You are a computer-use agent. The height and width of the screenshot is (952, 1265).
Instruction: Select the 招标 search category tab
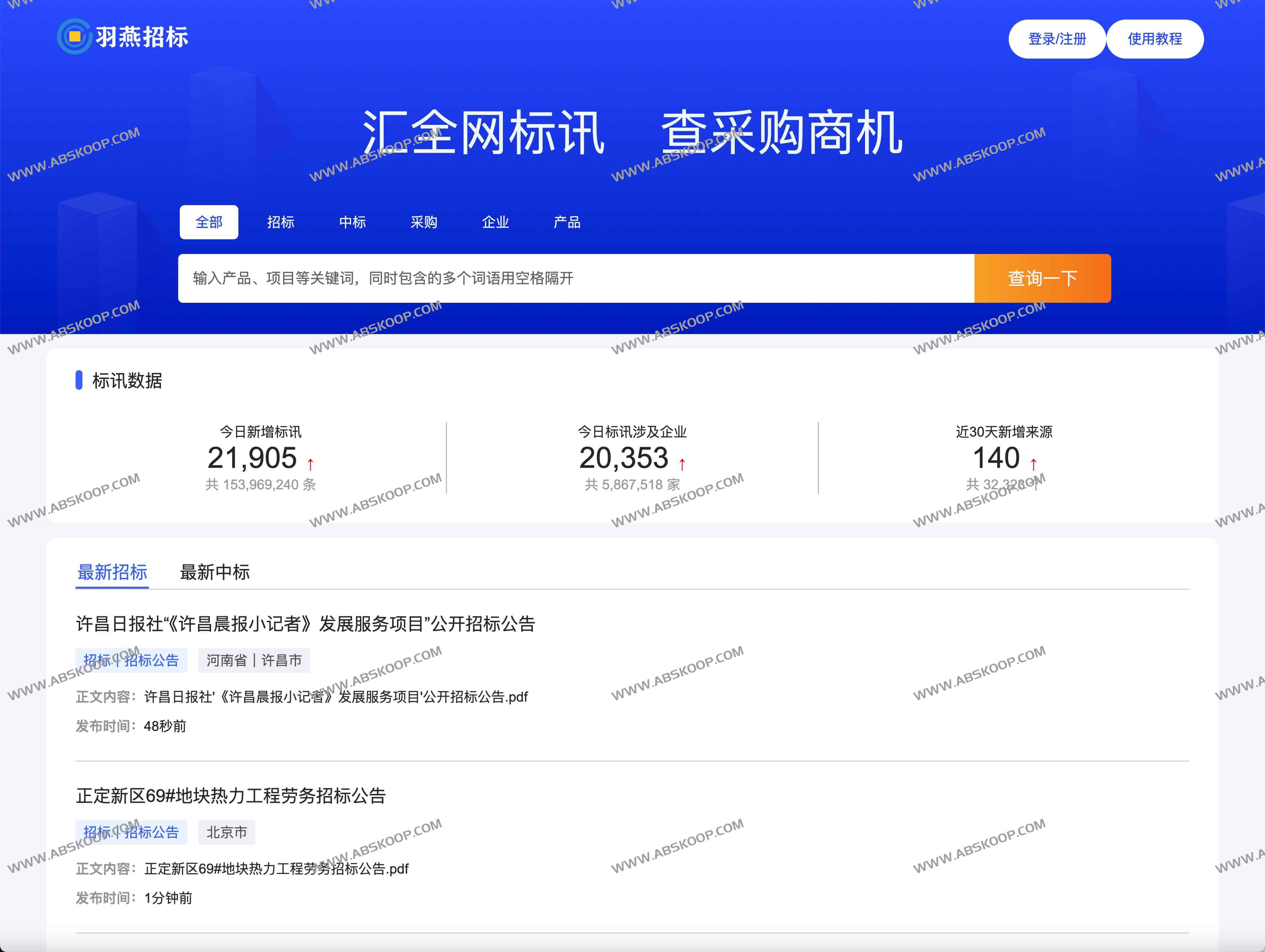[280, 222]
